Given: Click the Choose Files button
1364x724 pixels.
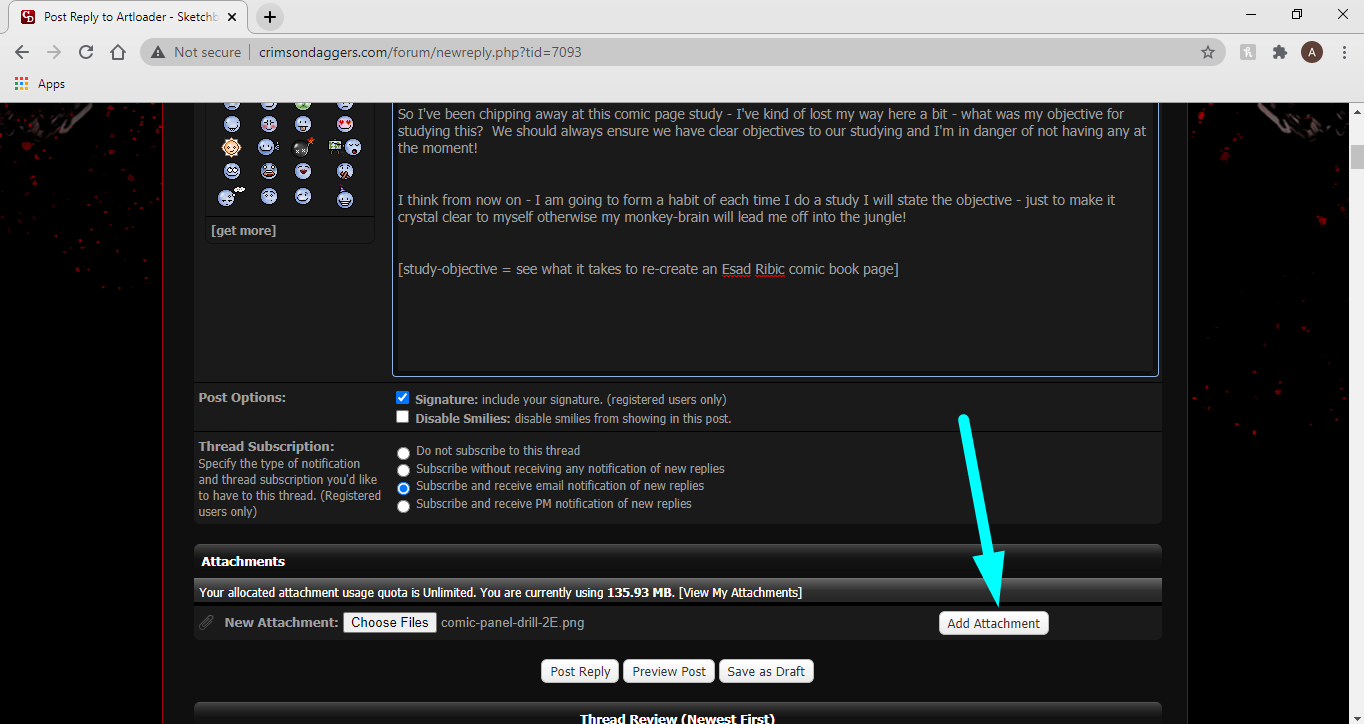Looking at the screenshot, I should tap(390, 622).
